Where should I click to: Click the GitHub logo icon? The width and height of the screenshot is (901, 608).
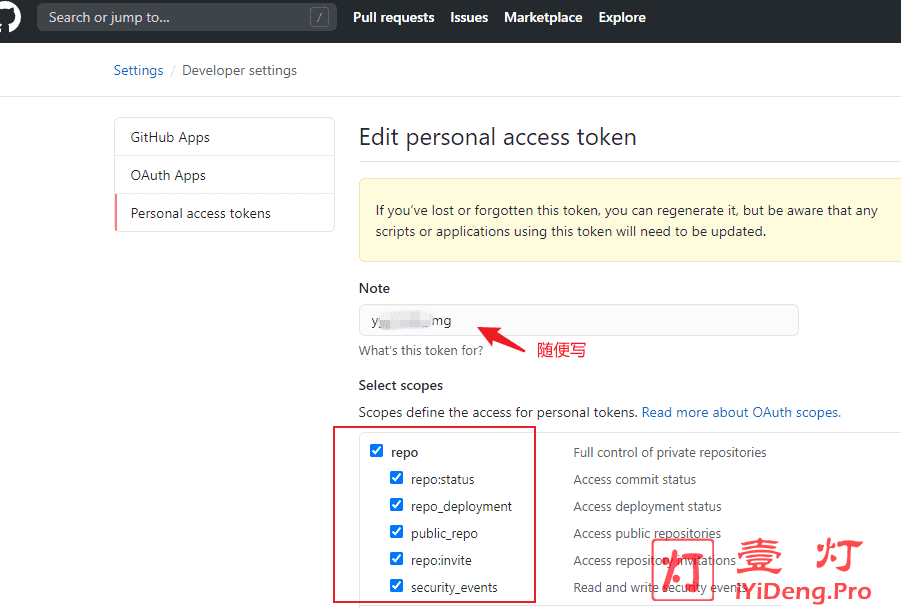(9, 17)
